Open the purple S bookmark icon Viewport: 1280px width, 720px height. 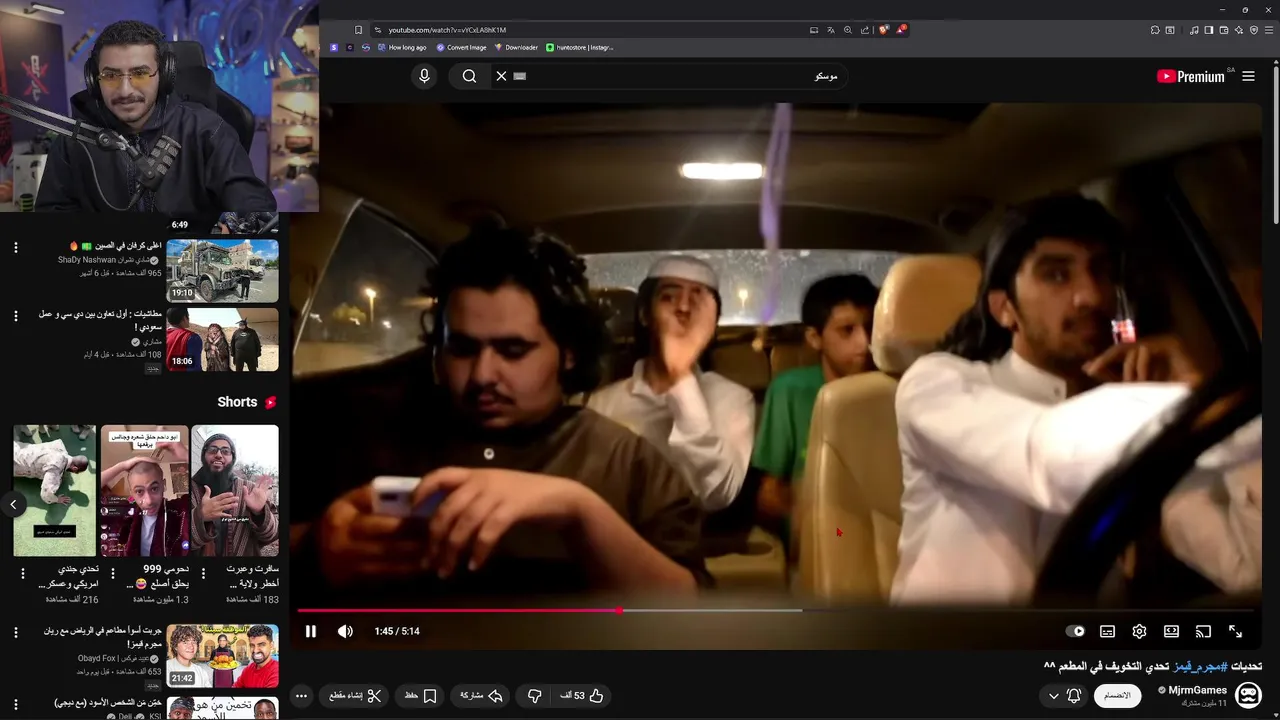334,47
